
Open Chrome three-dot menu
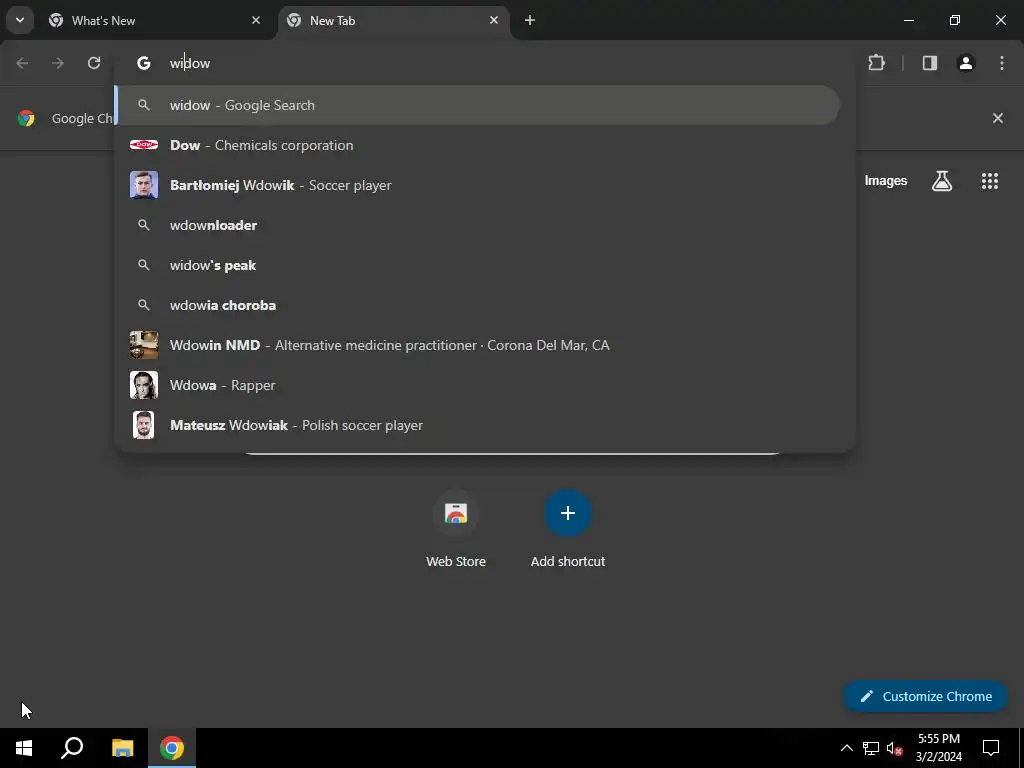point(1002,63)
